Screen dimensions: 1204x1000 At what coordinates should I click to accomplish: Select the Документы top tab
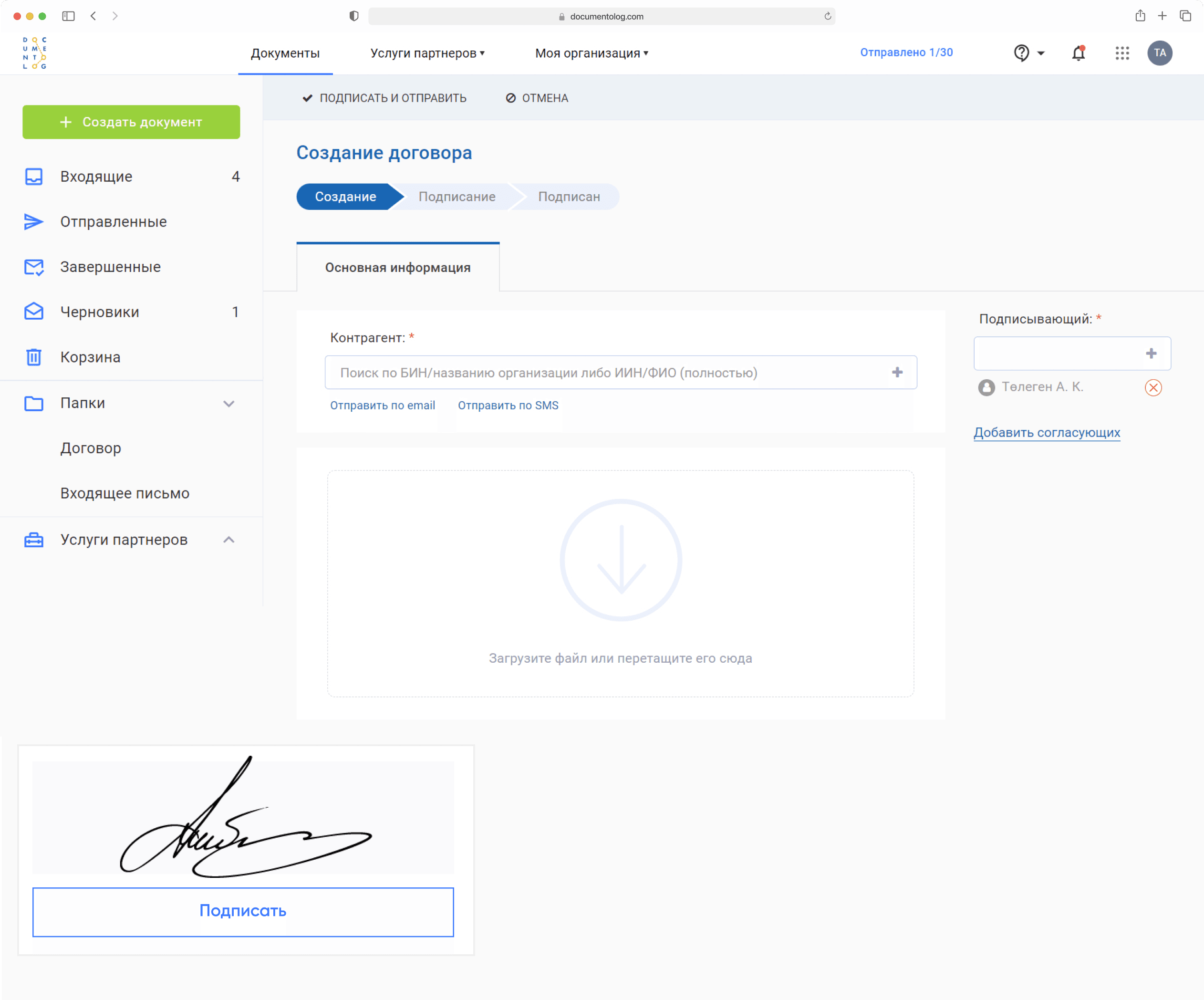click(285, 53)
